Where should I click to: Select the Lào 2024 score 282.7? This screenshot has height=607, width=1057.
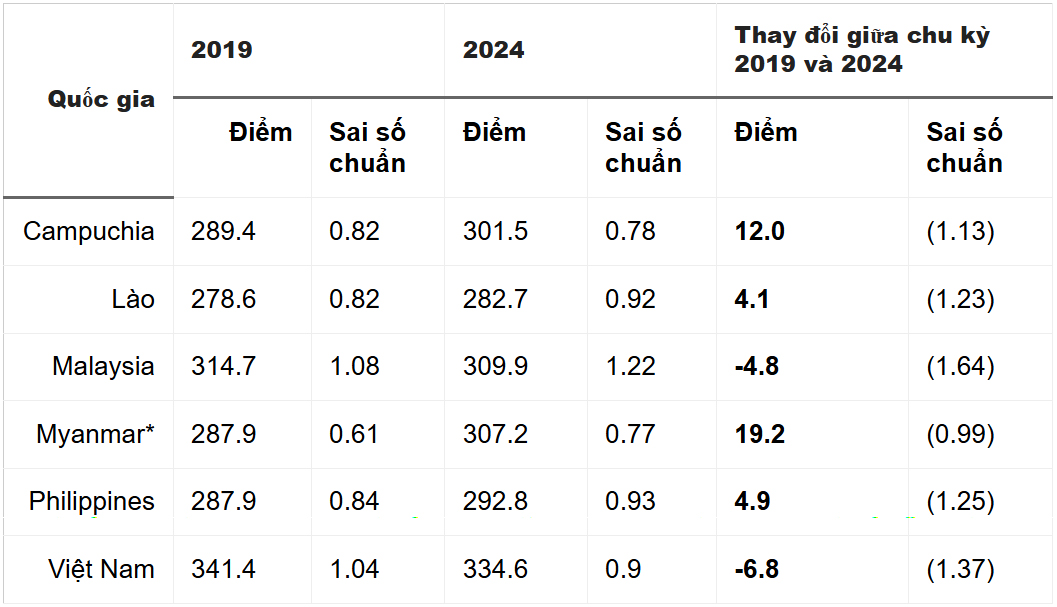pyautogui.click(x=495, y=299)
